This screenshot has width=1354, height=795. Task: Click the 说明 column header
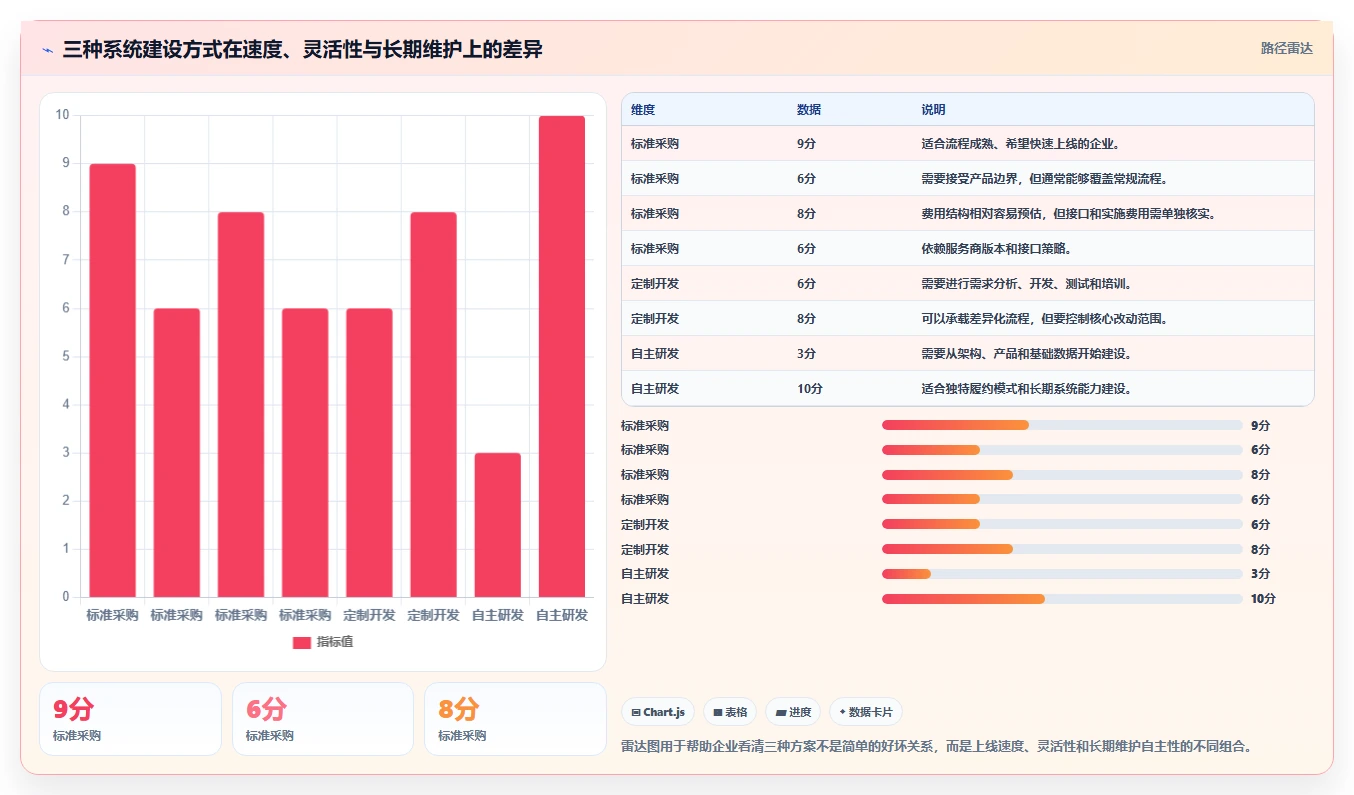point(933,110)
